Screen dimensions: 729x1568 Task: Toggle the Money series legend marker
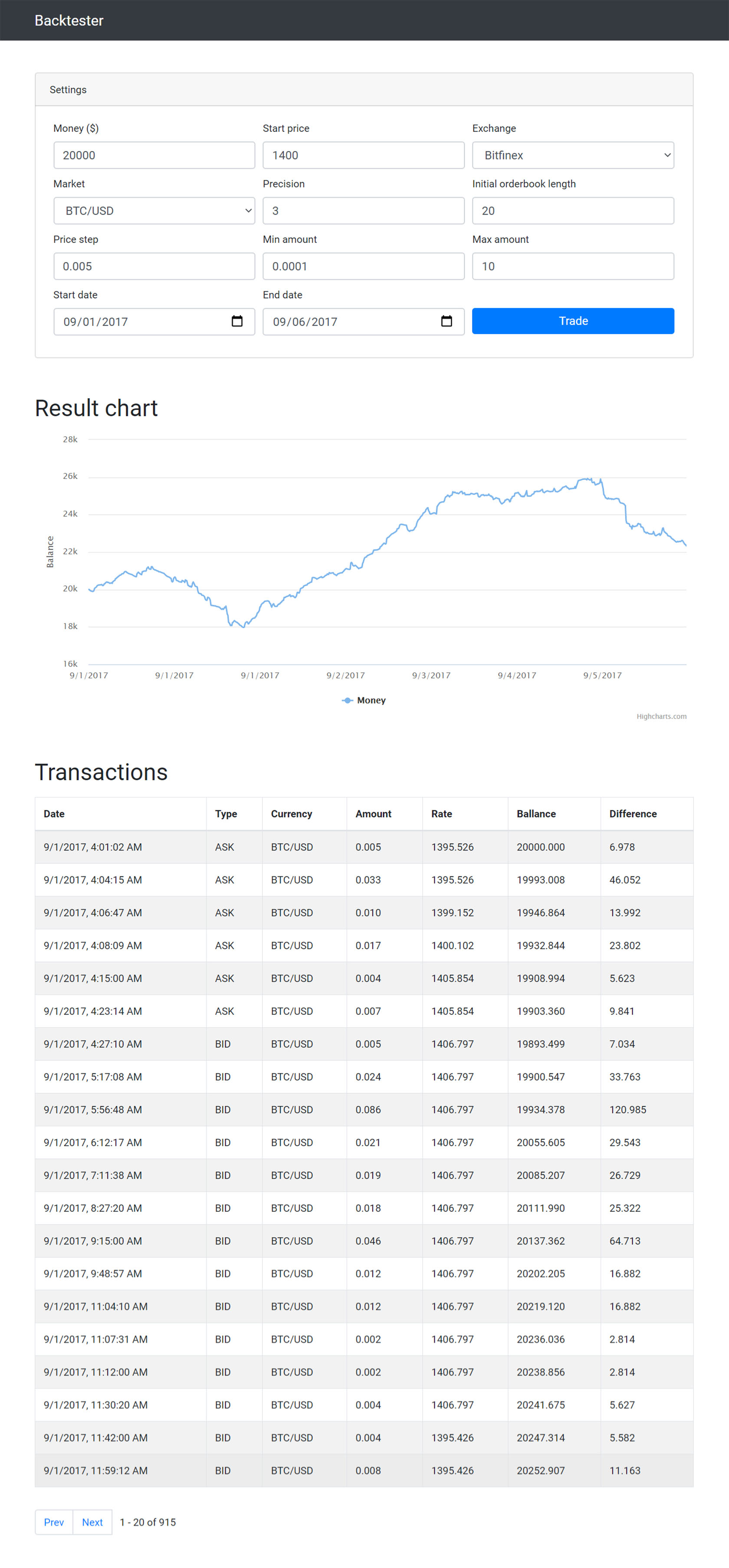[x=347, y=700]
